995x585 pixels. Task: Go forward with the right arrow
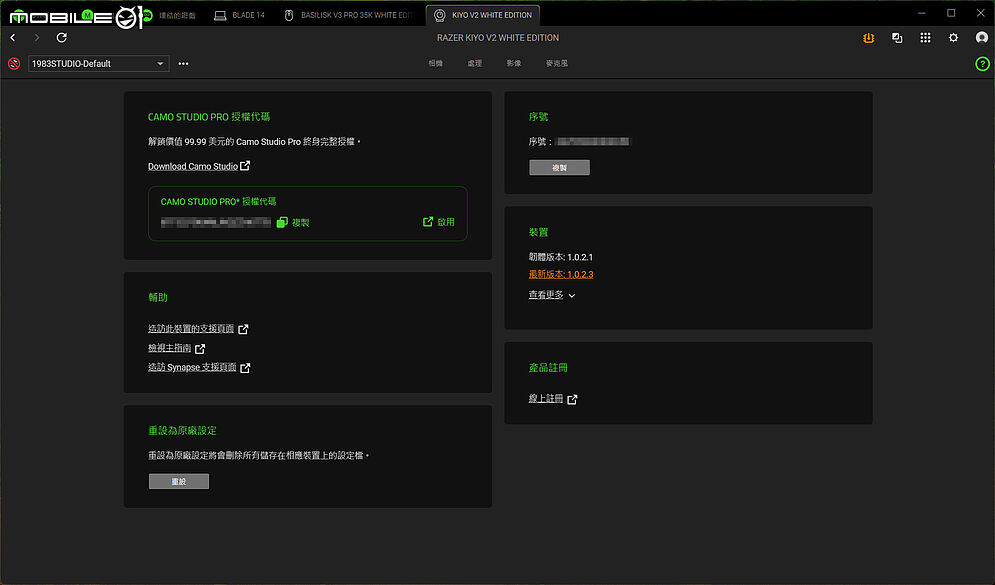(37, 38)
